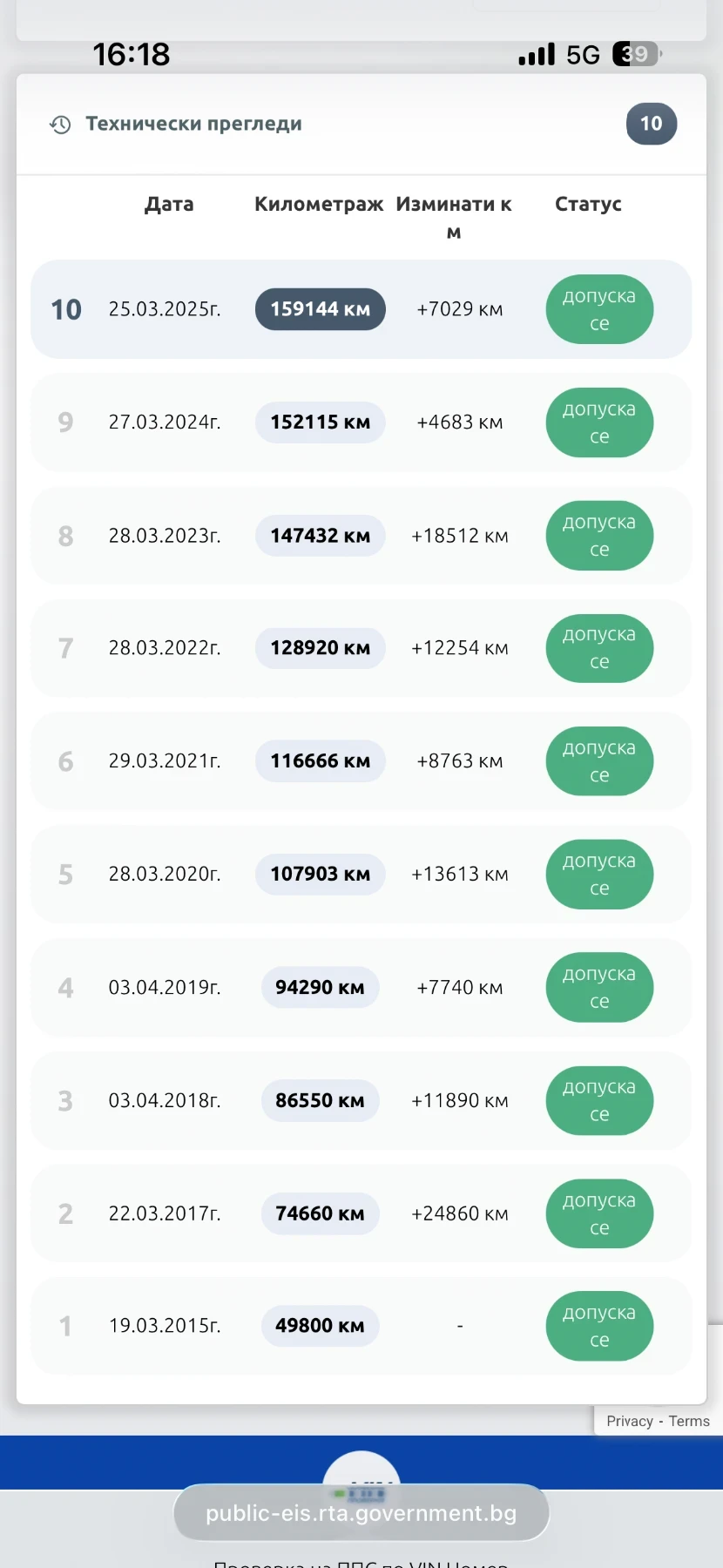Tap допуска се status for 03.04.2019

[599, 988]
